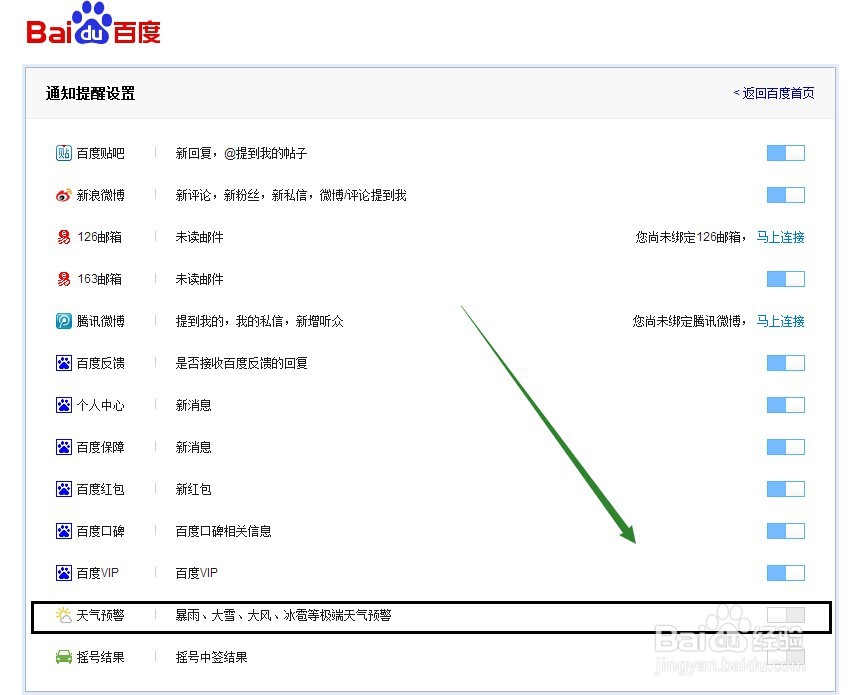Toggle the 百度保障 notification switch
Image resolution: width=853 pixels, height=695 pixels.
786,447
